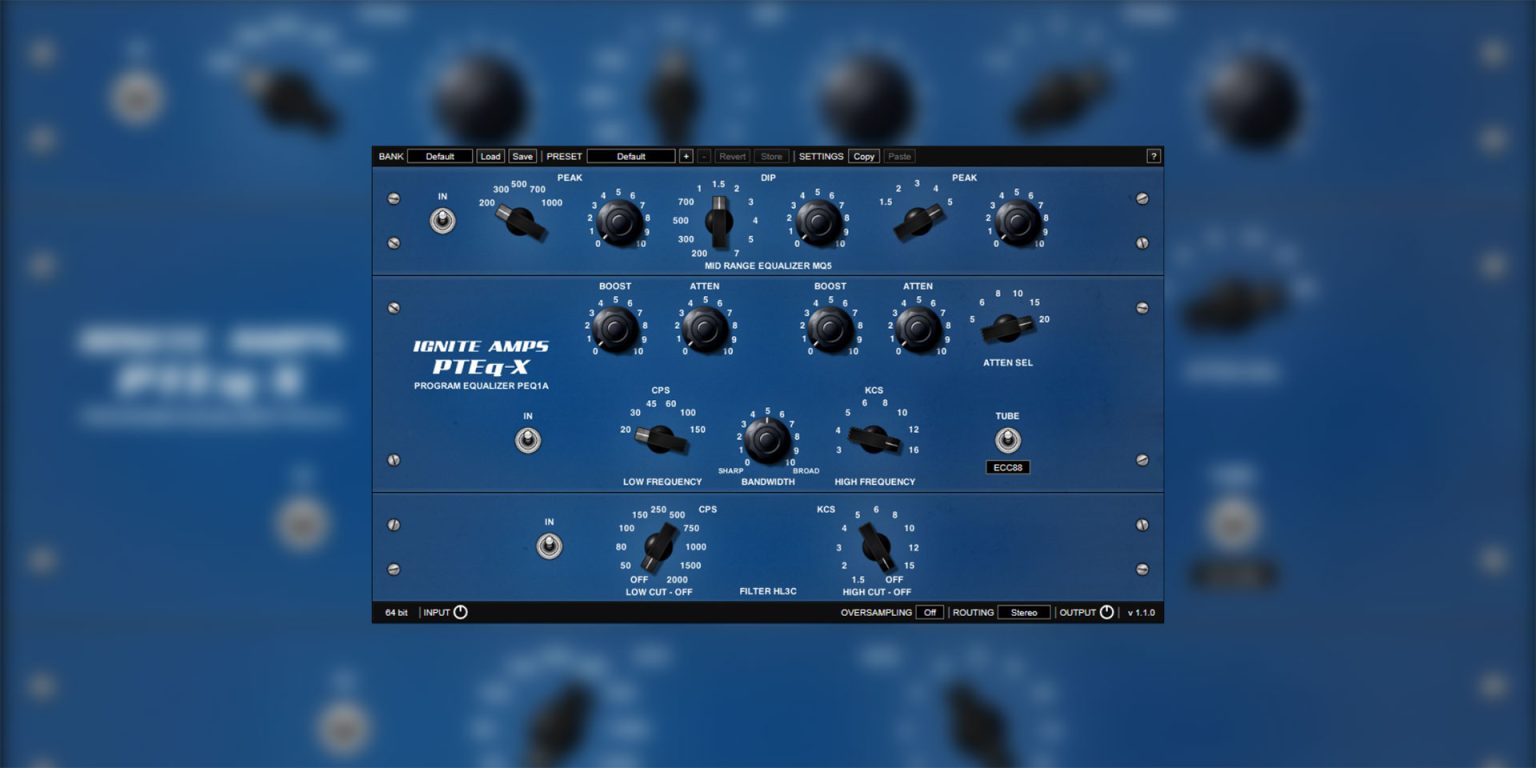This screenshot has height=768, width=1536.
Task: Open the BANK Default selector
Action: [440, 156]
